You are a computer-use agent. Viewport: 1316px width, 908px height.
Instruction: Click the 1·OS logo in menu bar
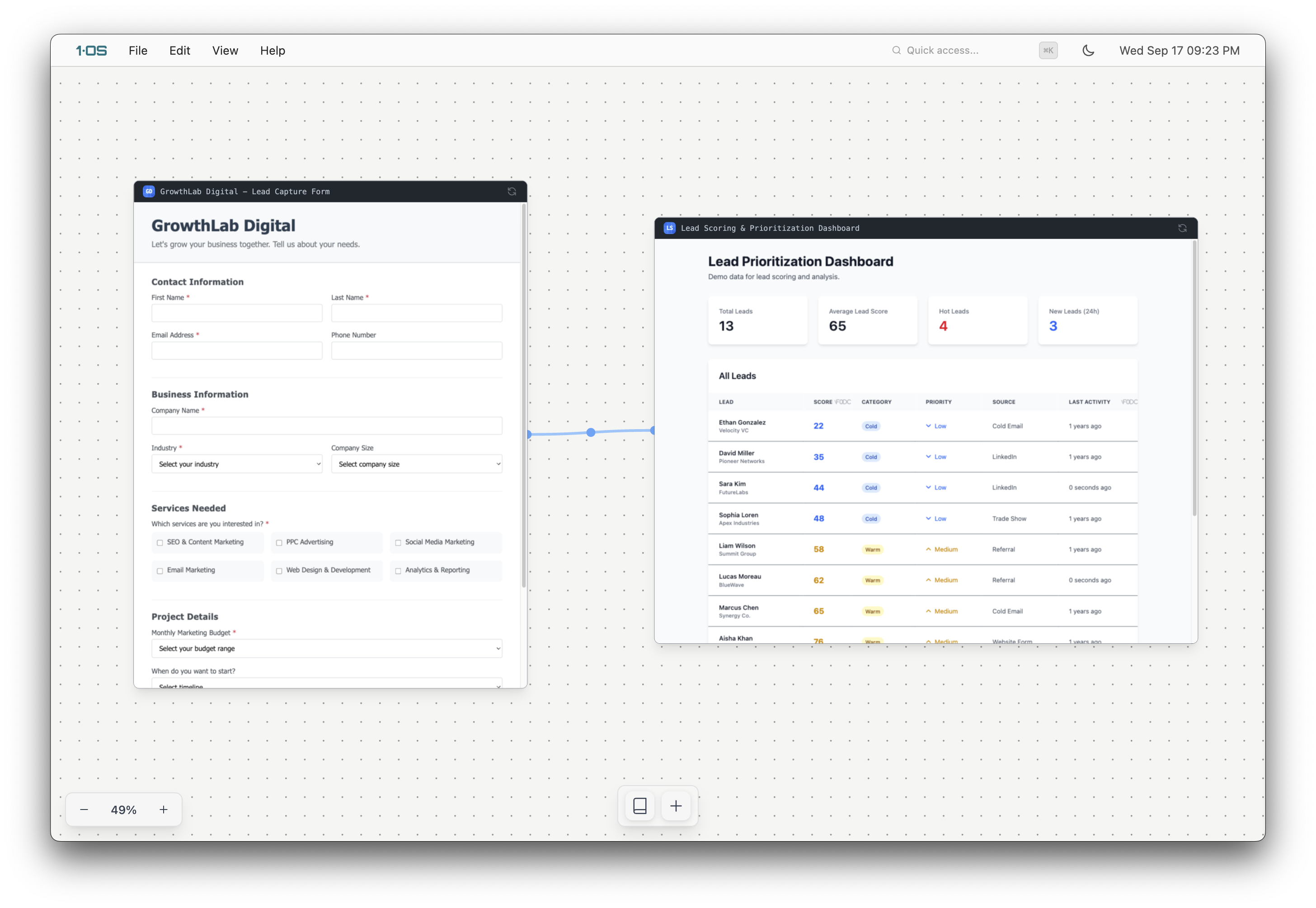tap(92, 51)
